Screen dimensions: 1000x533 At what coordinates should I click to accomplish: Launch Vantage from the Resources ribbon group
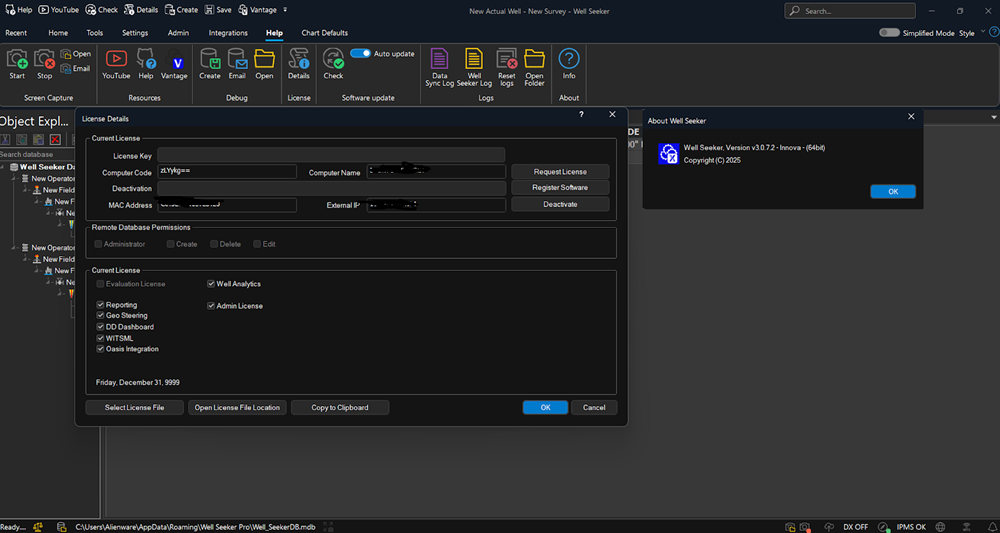click(x=174, y=64)
